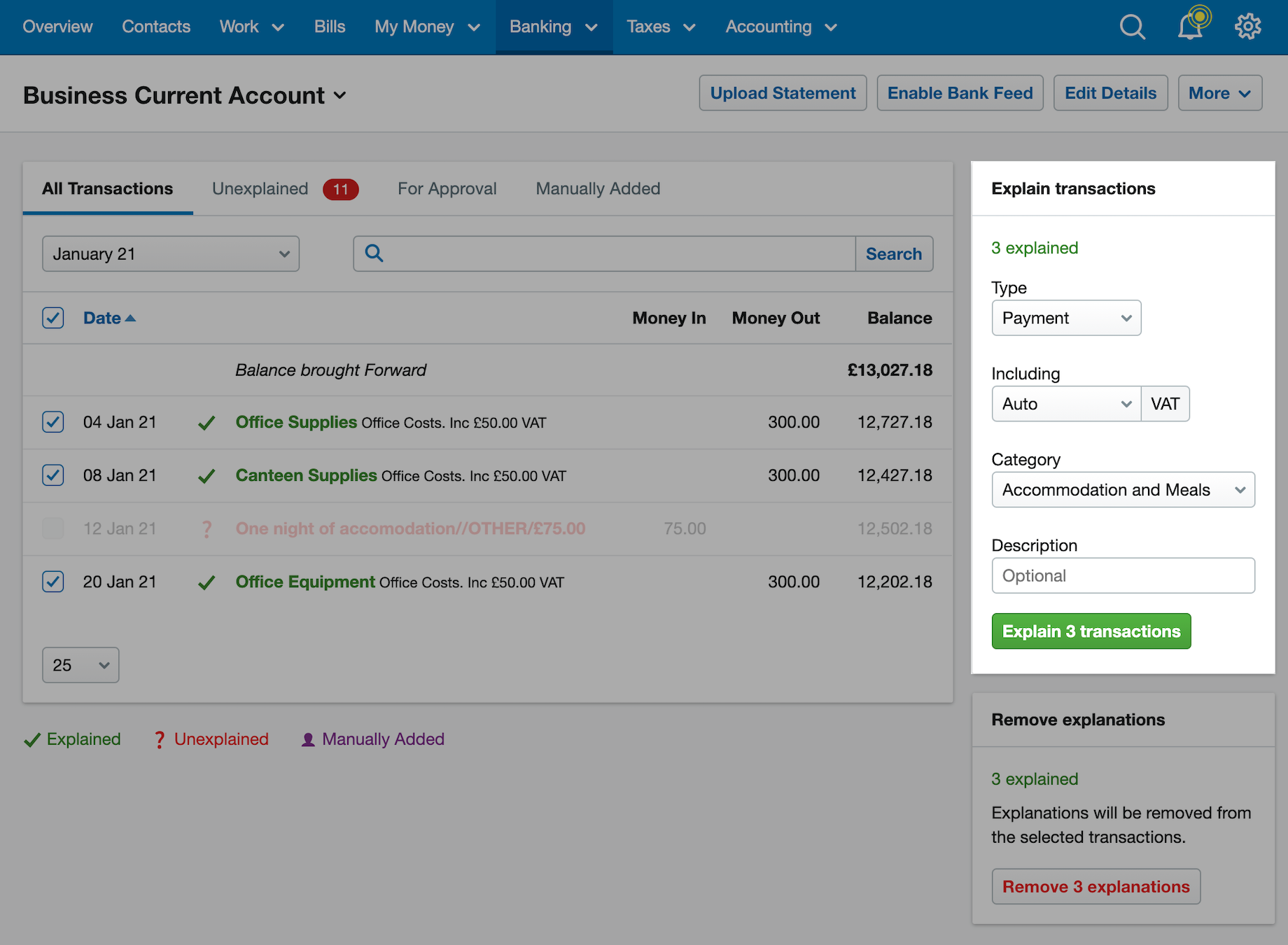Uncheck the 20 Jan 21 transaction checkbox
The height and width of the screenshot is (945, 1288).
tap(53, 582)
